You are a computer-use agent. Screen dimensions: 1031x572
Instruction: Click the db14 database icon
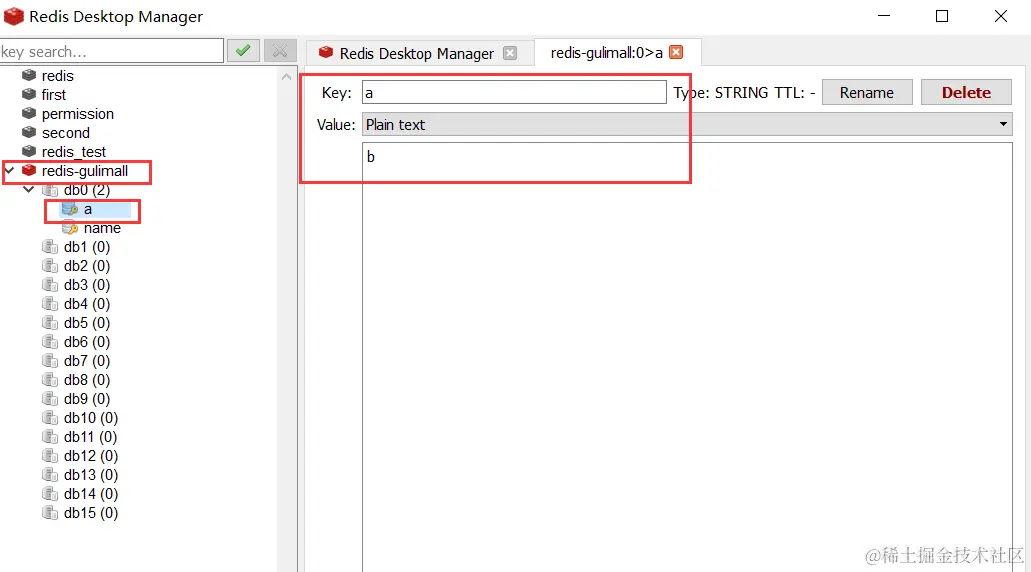tap(50, 494)
